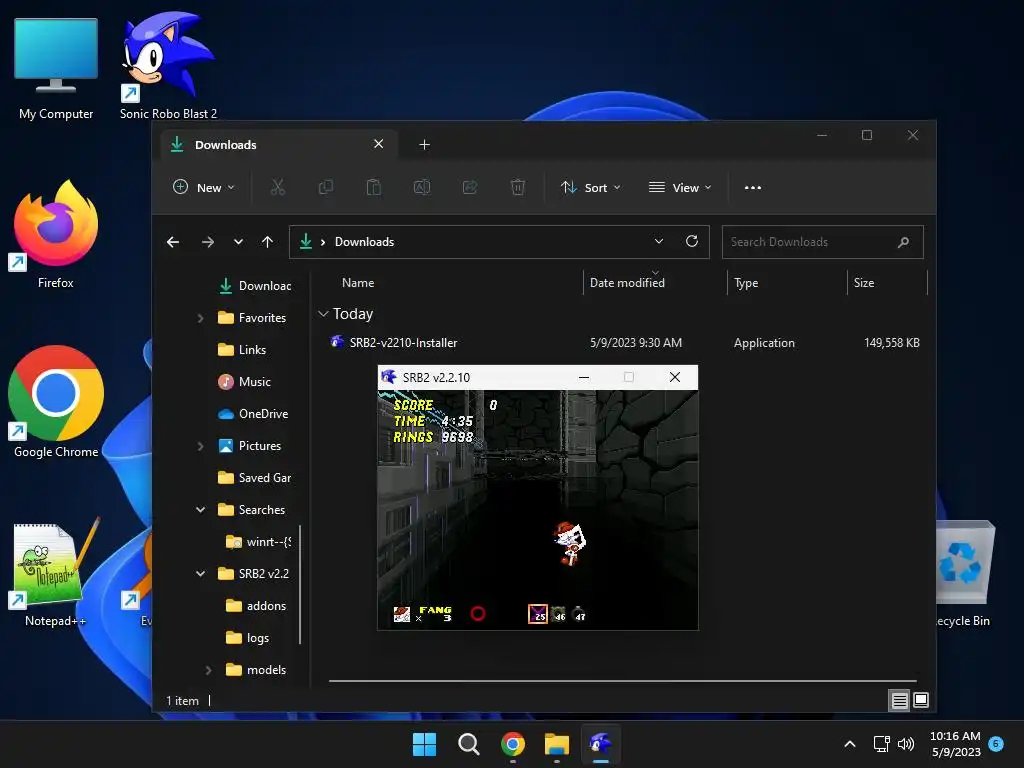Open File Explorer from the taskbar

[557, 744]
